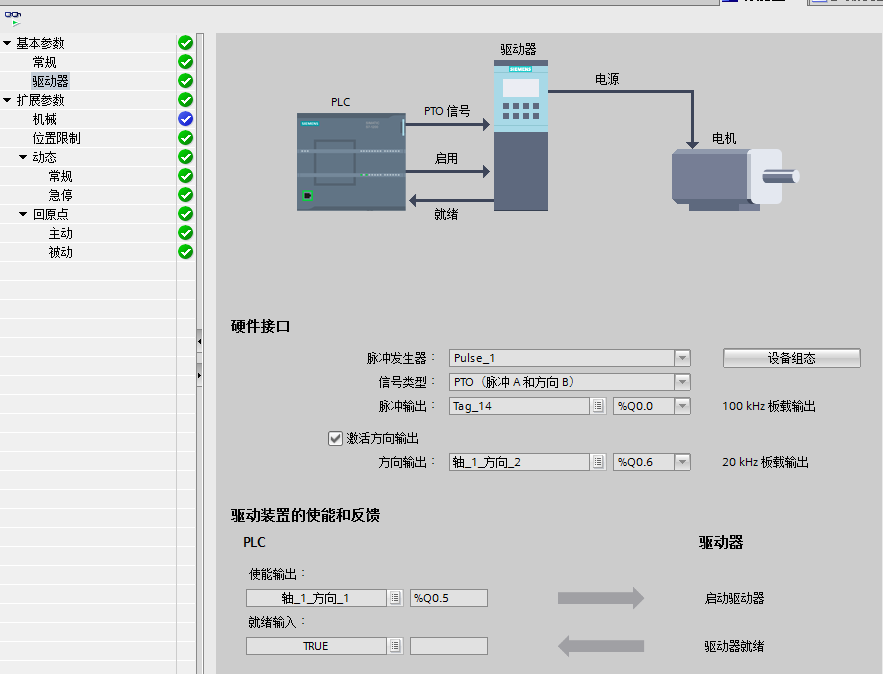Viewport: 883px width, 674px height.
Task: Select 位置限制 in the navigation tree
Action: coord(56,138)
